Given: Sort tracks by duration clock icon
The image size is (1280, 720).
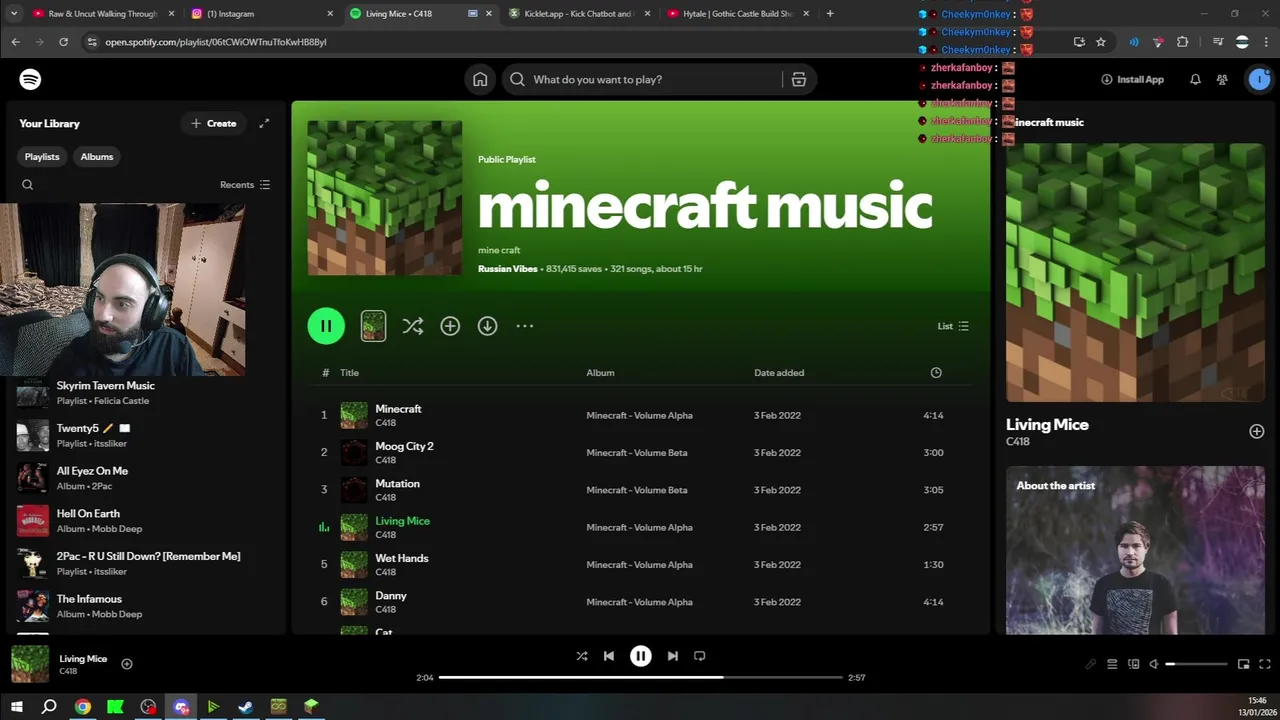Looking at the screenshot, I should click(x=936, y=373).
